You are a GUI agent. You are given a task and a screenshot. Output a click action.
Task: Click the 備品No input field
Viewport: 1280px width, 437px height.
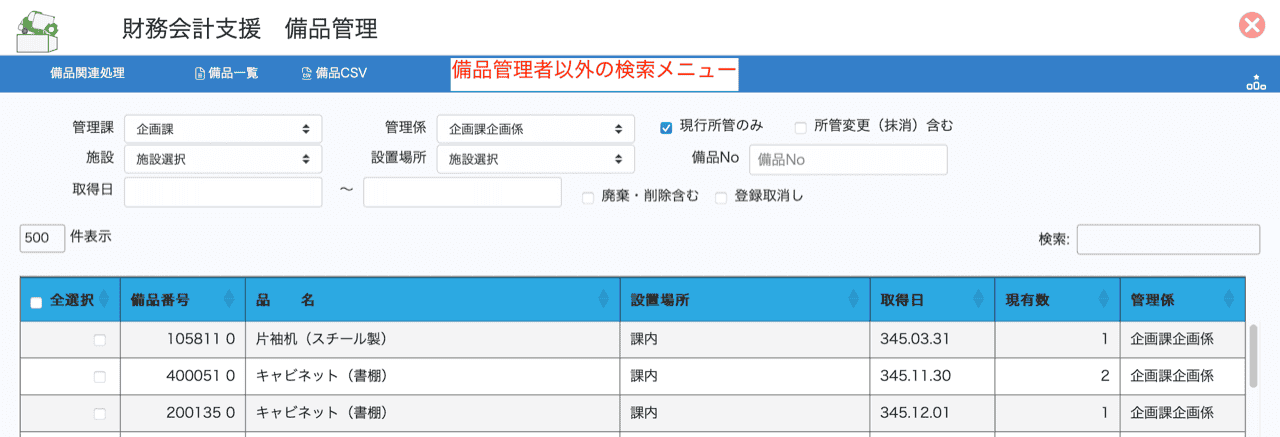[847, 159]
